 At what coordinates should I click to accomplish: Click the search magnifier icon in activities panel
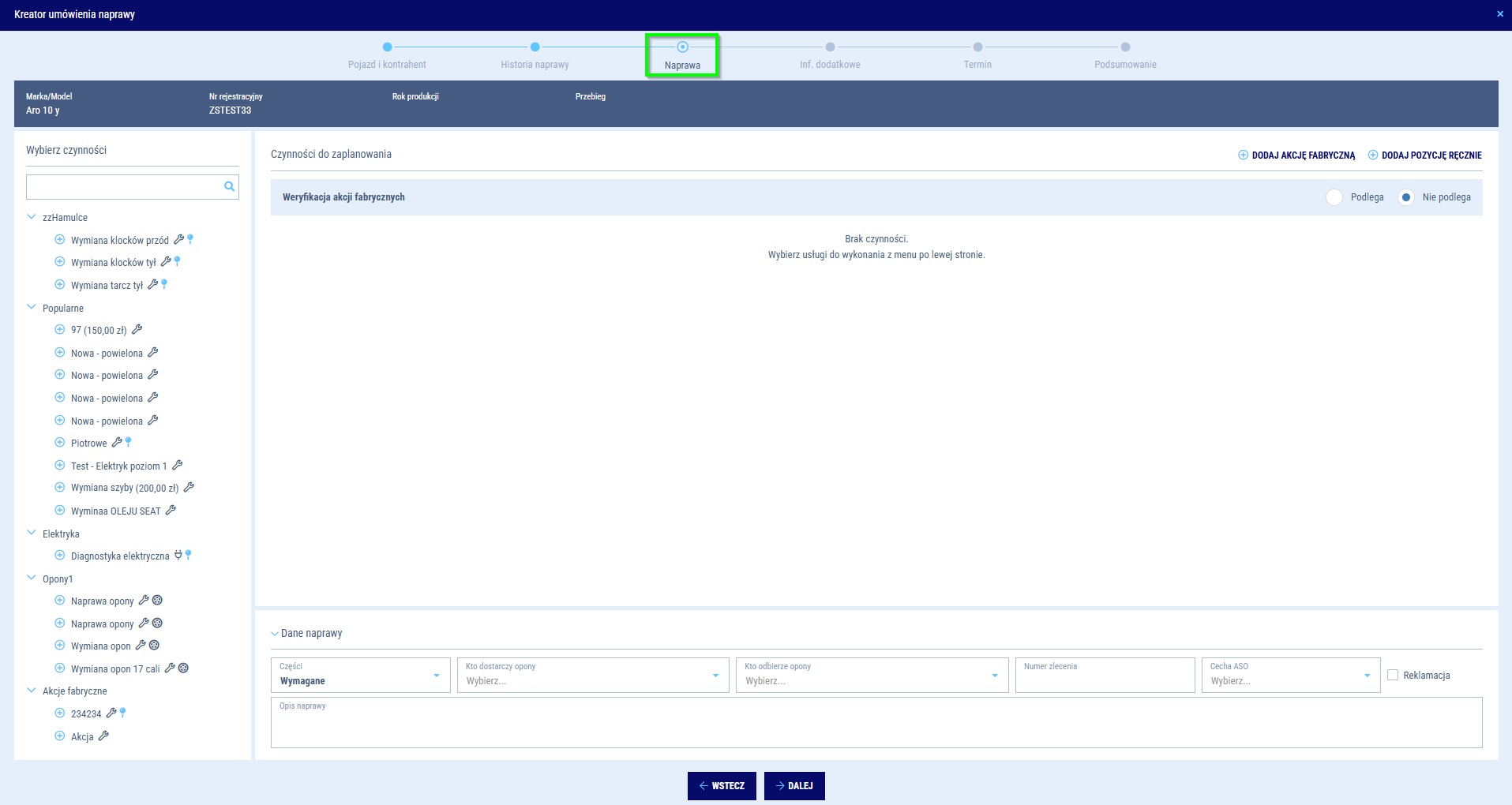[x=229, y=187]
